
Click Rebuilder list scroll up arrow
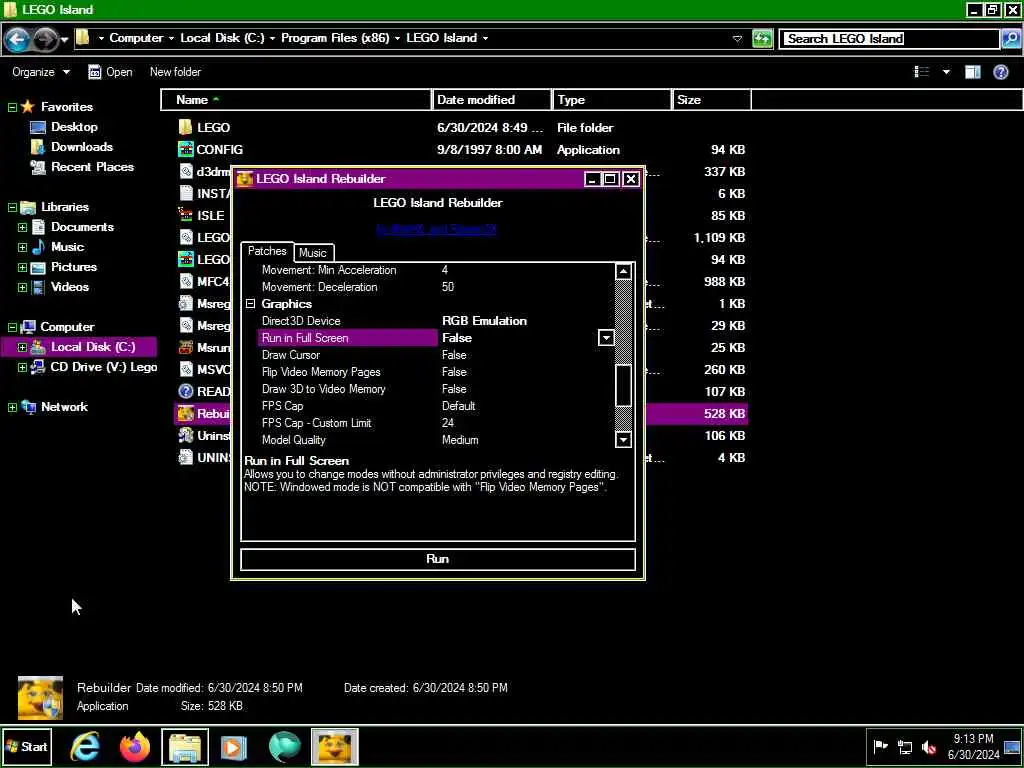[623, 271]
